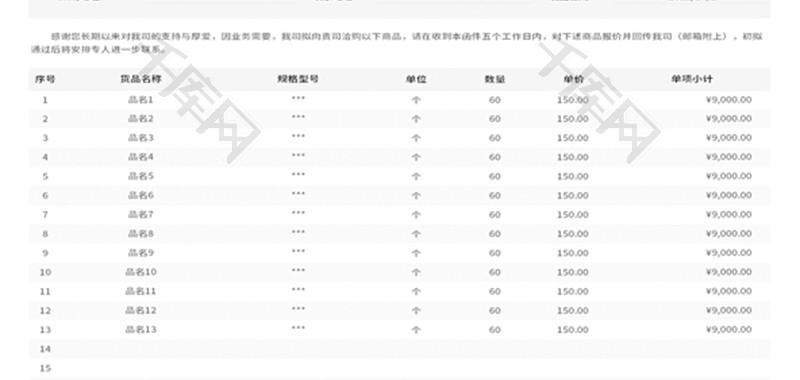Select the 单位 个 cell for 品名7
This screenshot has width=800, height=380.
416,215
